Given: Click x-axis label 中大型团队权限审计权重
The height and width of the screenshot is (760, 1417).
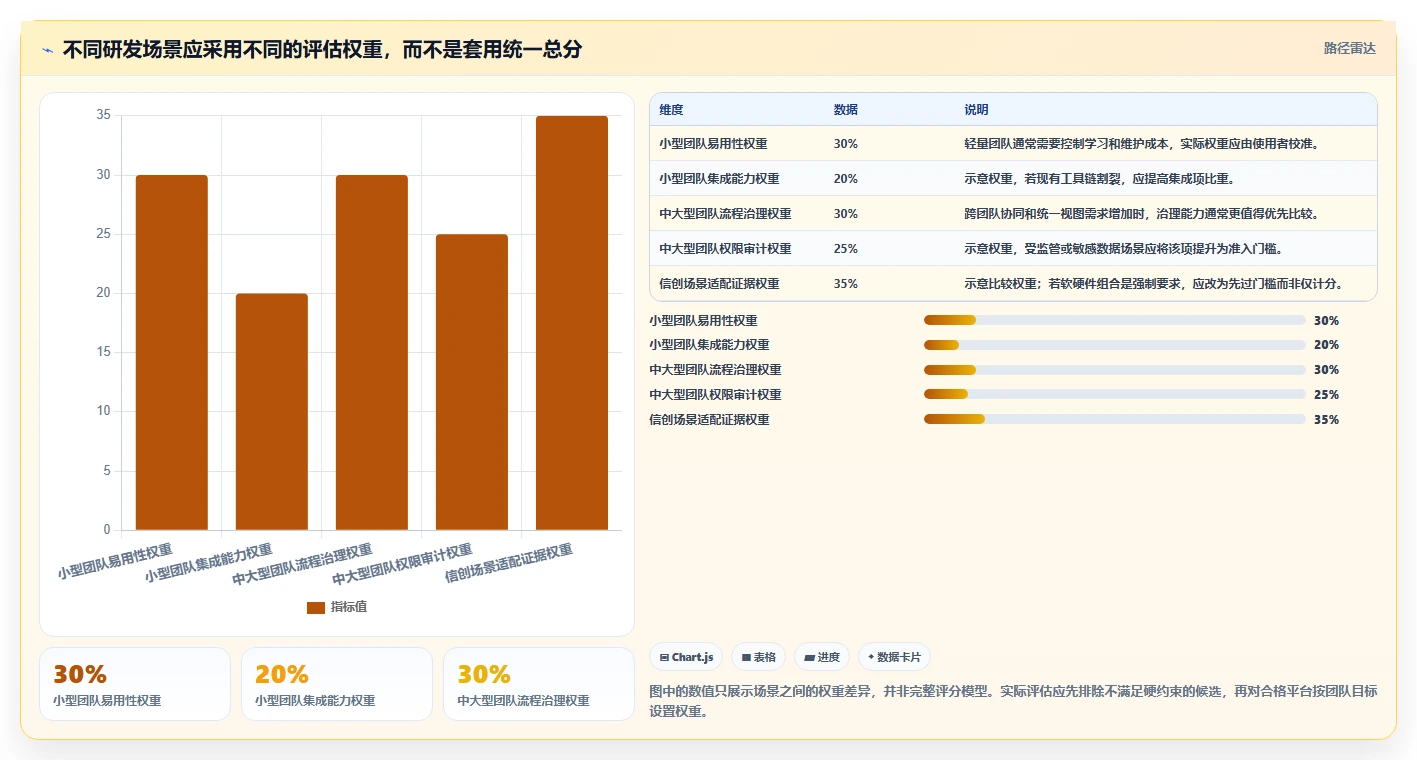Looking at the screenshot, I should click(x=403, y=565).
